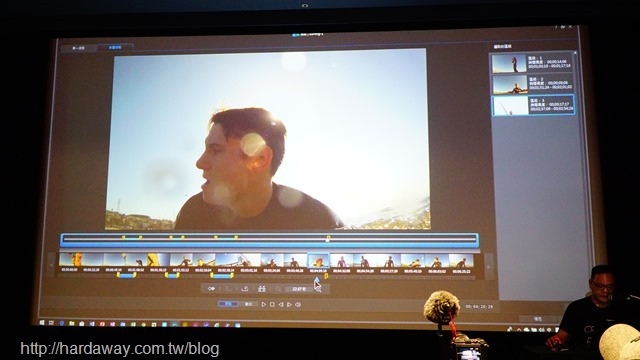The image size is (640, 360).
Task: Click the split/scene-detect icon in trim toolbar
Action: coord(262,289)
